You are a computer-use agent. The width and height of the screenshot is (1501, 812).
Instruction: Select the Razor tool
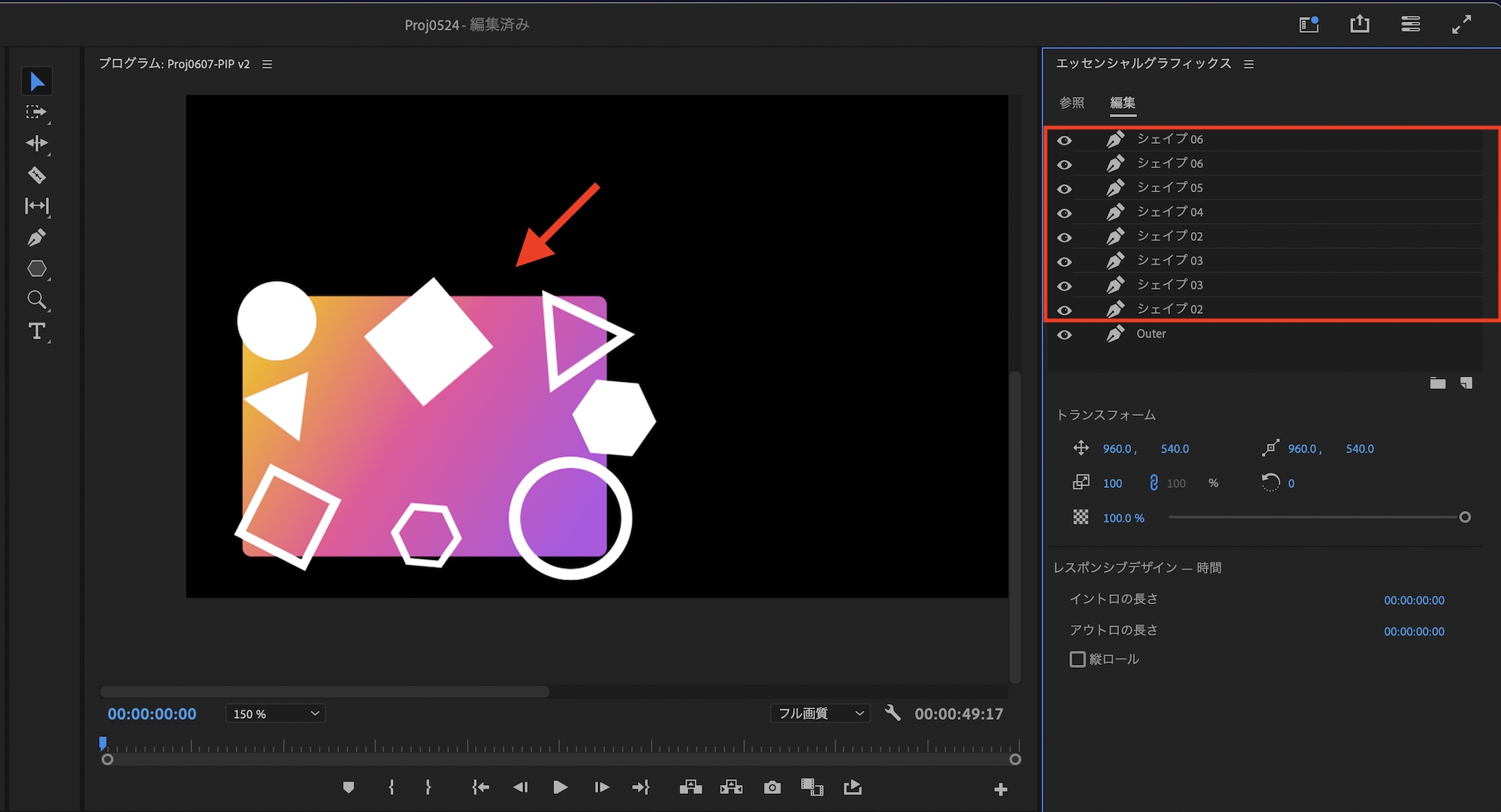pos(37,175)
